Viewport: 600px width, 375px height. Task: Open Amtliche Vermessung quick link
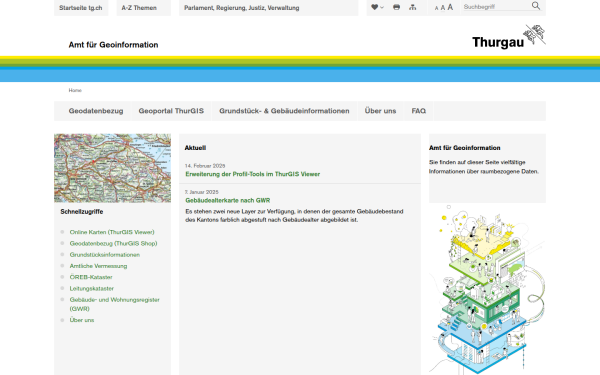point(98,266)
